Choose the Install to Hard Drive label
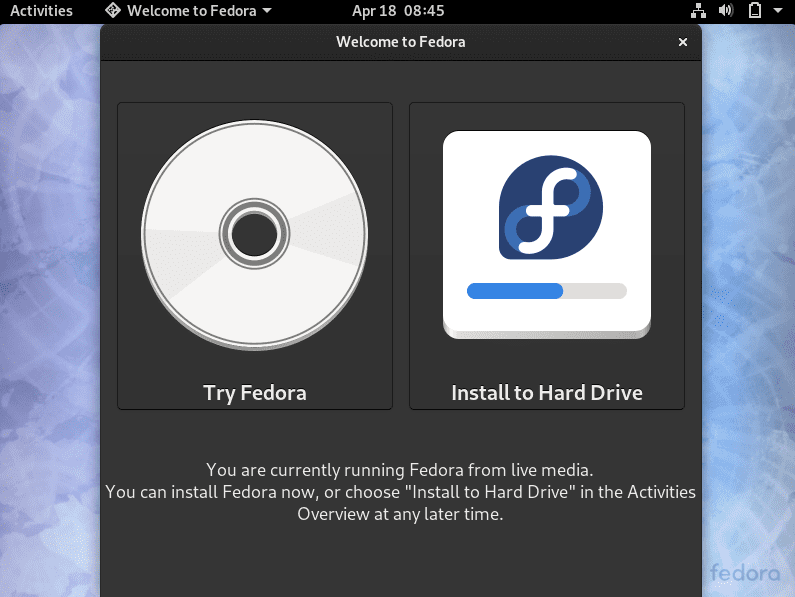Image resolution: width=795 pixels, height=597 pixels. click(x=547, y=393)
